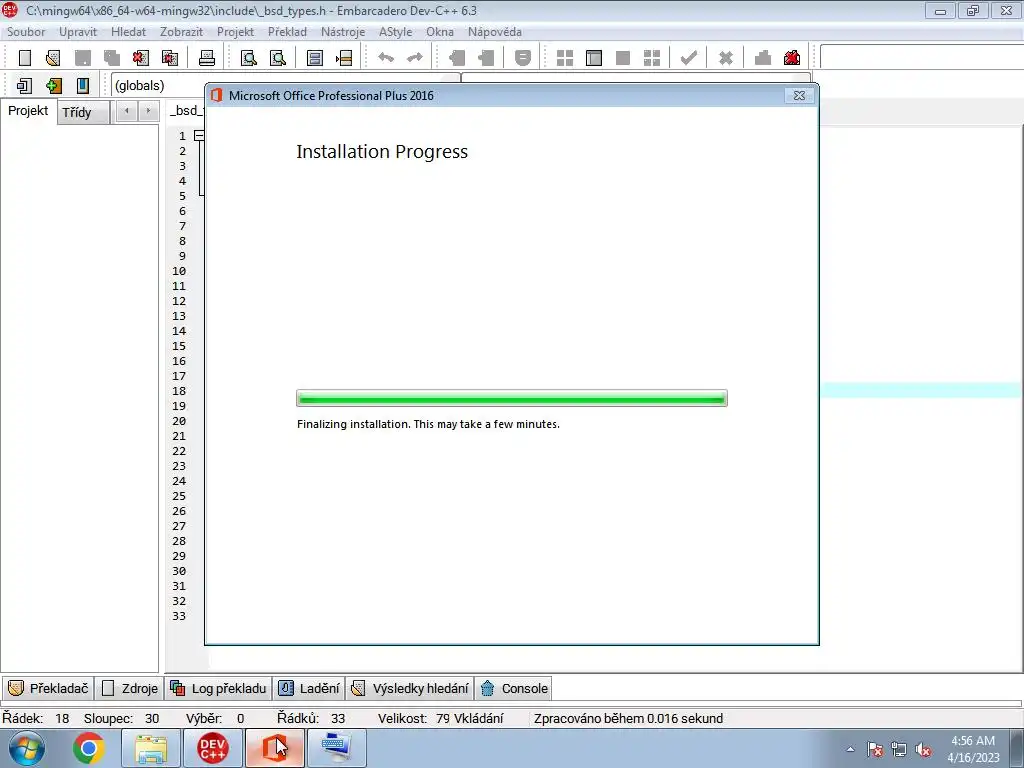
Task: Switch to the Projekt side tab
Action: point(28,110)
